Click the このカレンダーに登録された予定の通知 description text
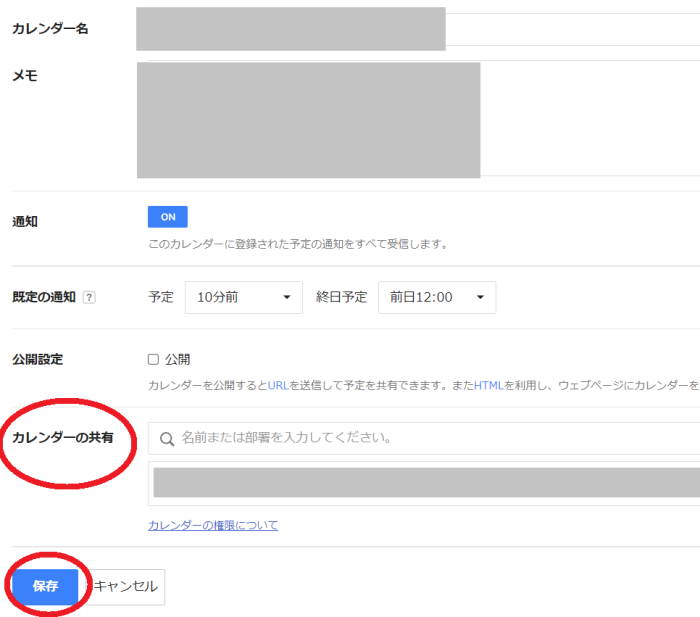This screenshot has width=700, height=617. point(298,244)
